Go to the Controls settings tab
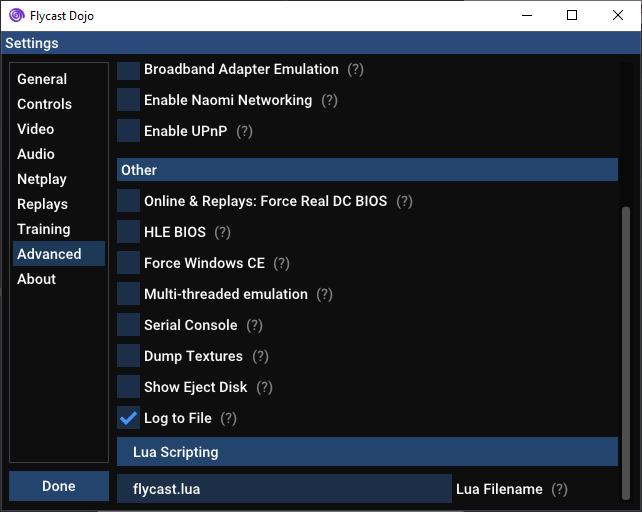This screenshot has width=642, height=512. [x=44, y=104]
